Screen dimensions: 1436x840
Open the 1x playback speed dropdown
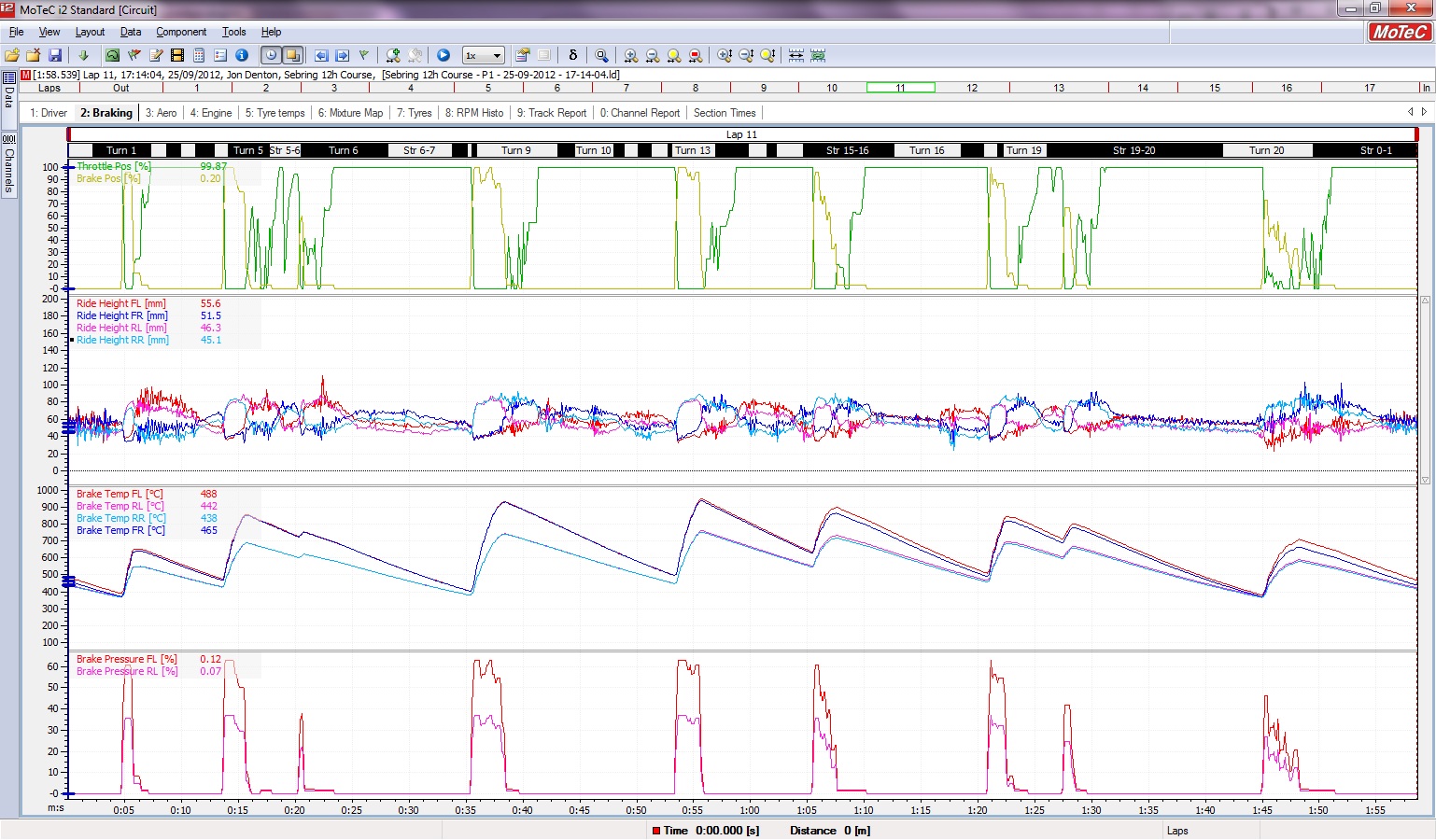click(x=484, y=56)
